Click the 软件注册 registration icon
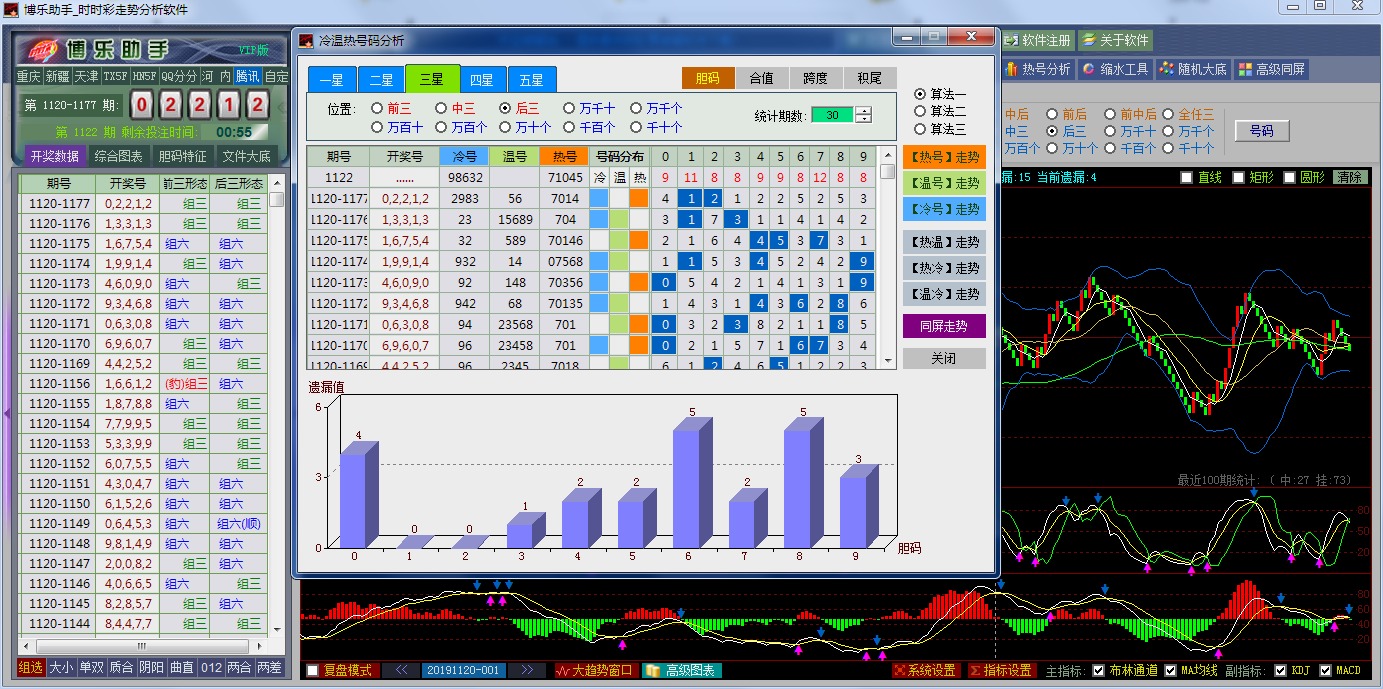1383x689 pixels. pos(1038,41)
